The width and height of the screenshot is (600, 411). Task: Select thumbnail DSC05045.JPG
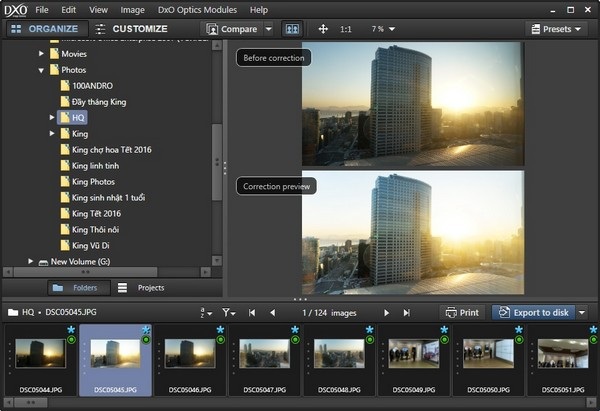pos(115,360)
